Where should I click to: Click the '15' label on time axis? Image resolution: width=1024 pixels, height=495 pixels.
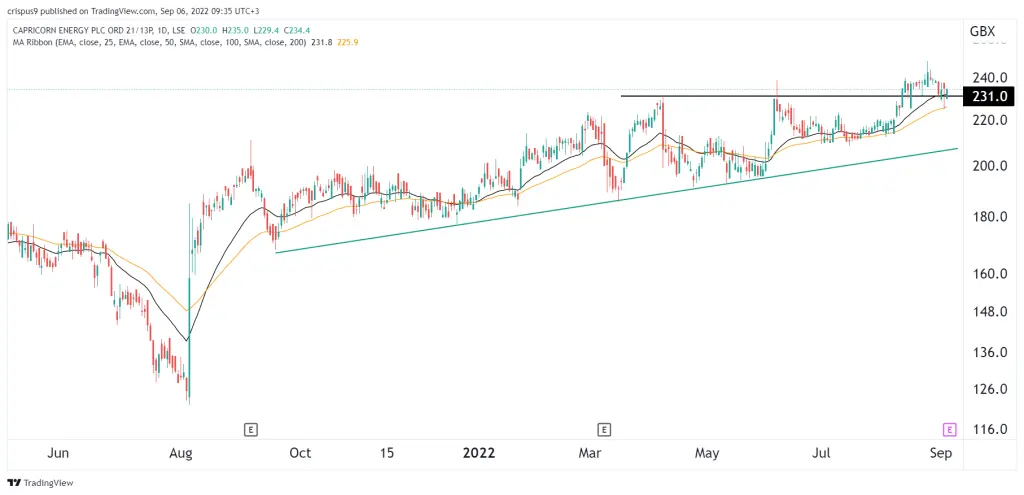(387, 453)
